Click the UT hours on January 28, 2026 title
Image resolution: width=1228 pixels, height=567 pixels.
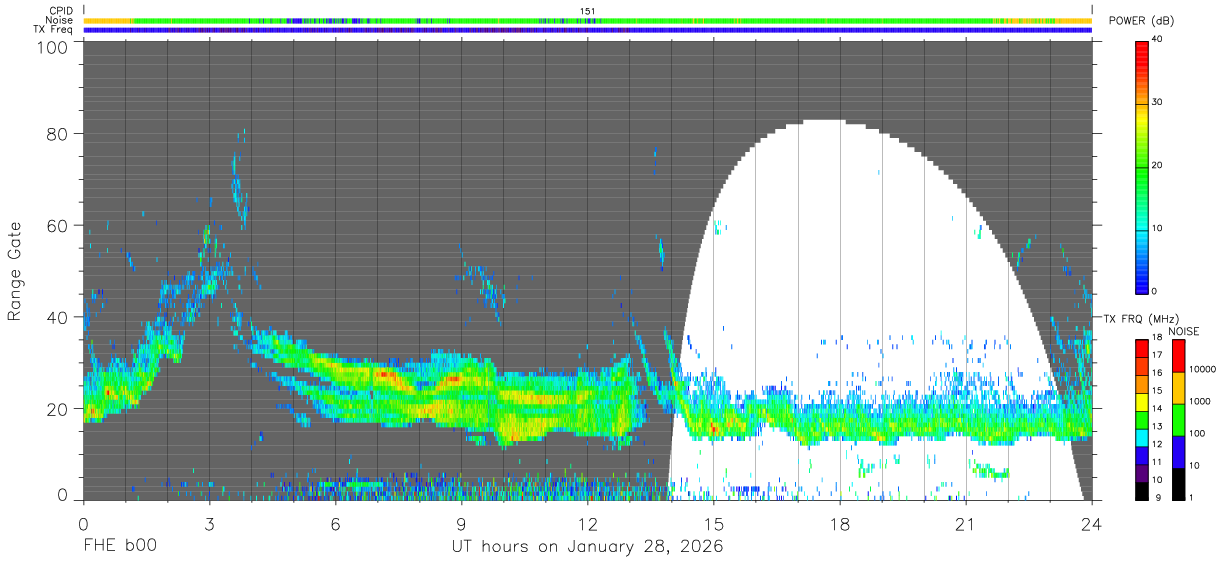(x=587, y=547)
